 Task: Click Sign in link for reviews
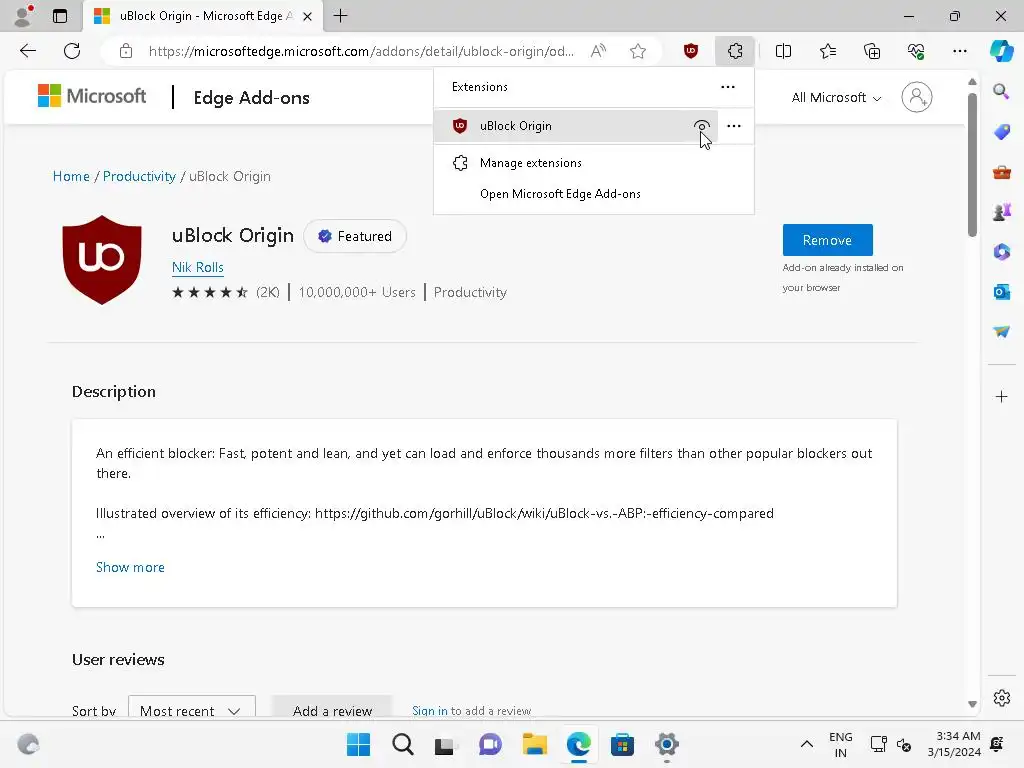click(430, 711)
